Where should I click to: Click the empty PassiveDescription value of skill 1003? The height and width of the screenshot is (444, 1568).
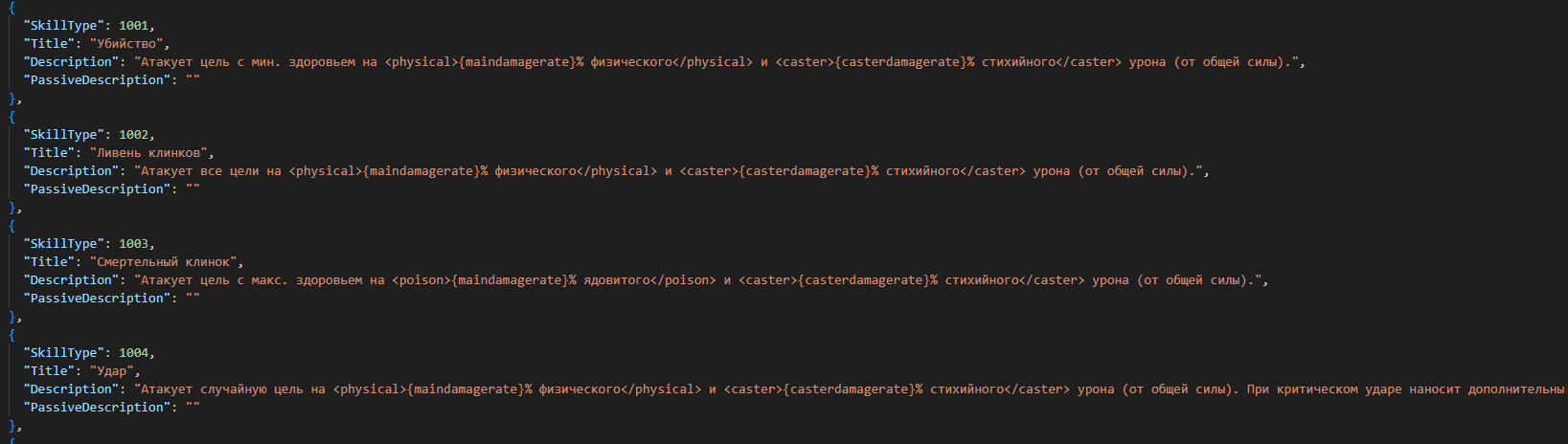click(193, 299)
